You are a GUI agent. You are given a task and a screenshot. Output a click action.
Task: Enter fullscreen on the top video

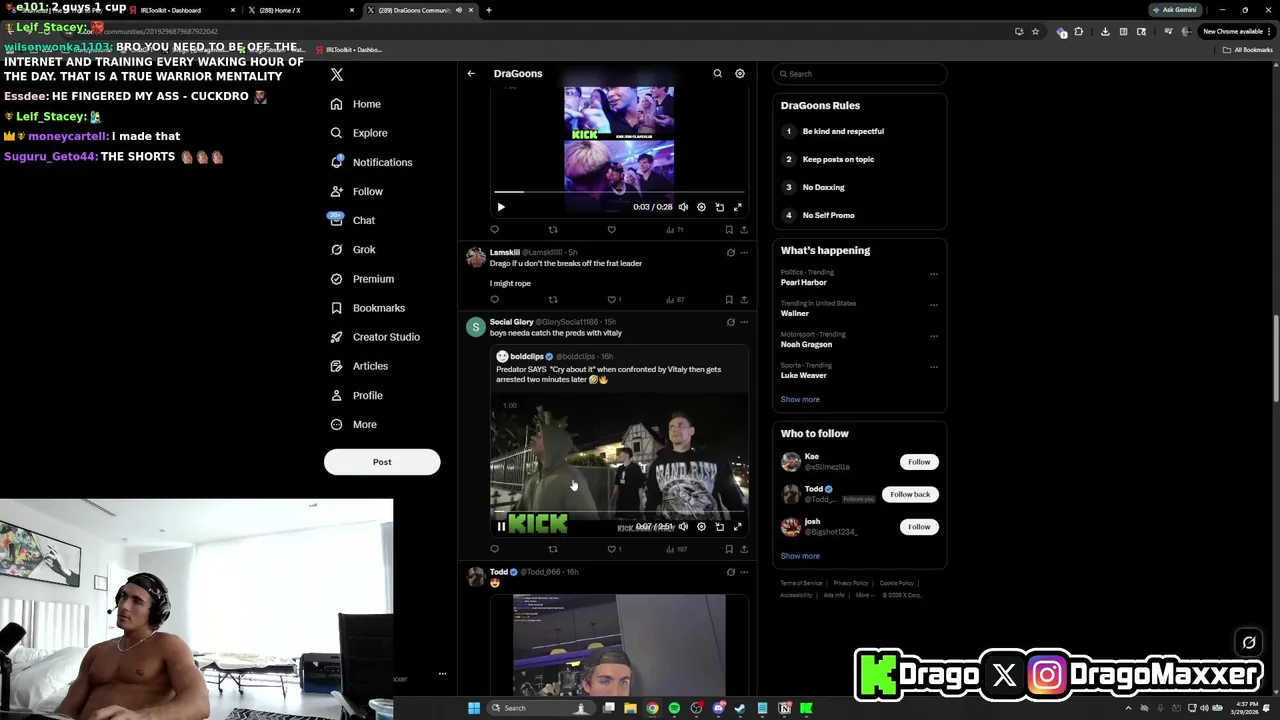tap(738, 207)
